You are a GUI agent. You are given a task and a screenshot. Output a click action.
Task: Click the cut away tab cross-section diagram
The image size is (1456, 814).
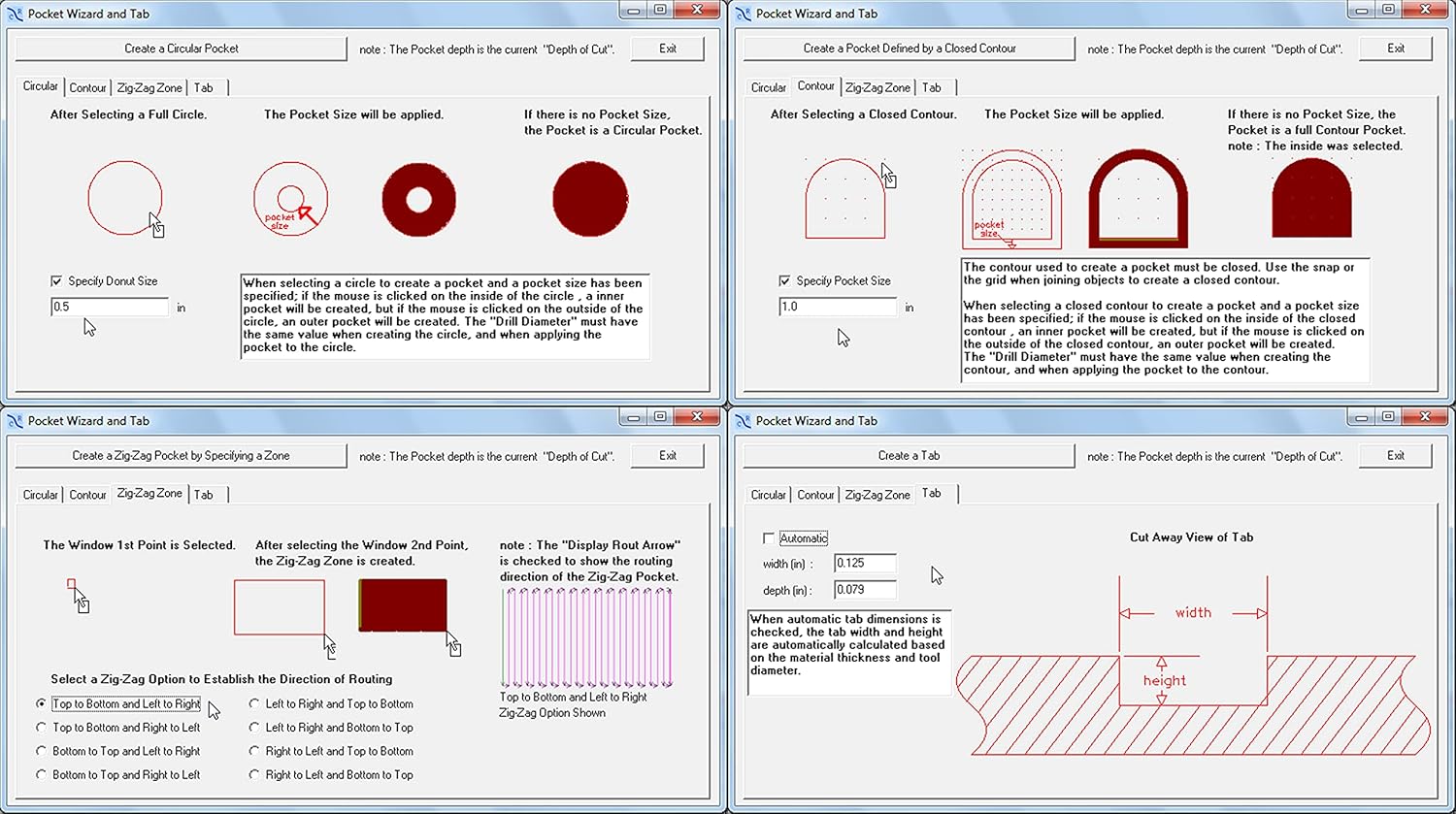click(1194, 665)
